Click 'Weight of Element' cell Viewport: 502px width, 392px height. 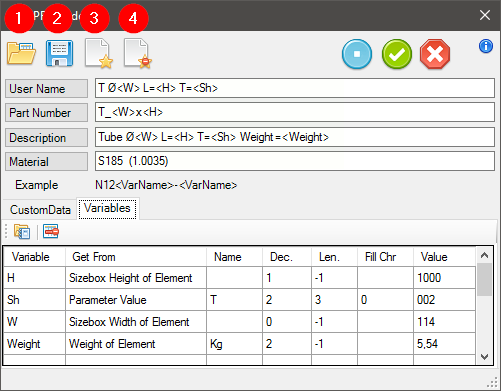pos(136,344)
